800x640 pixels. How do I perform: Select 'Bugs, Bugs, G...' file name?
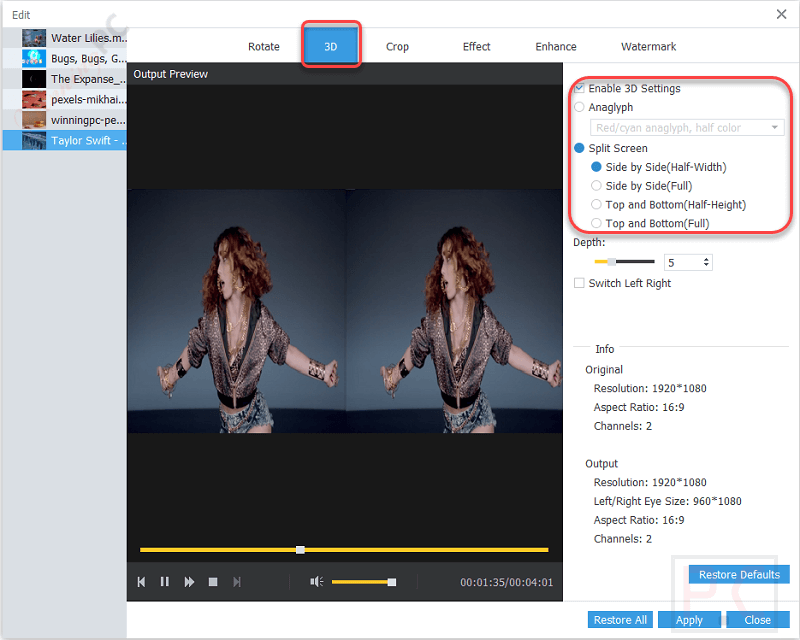coord(89,58)
